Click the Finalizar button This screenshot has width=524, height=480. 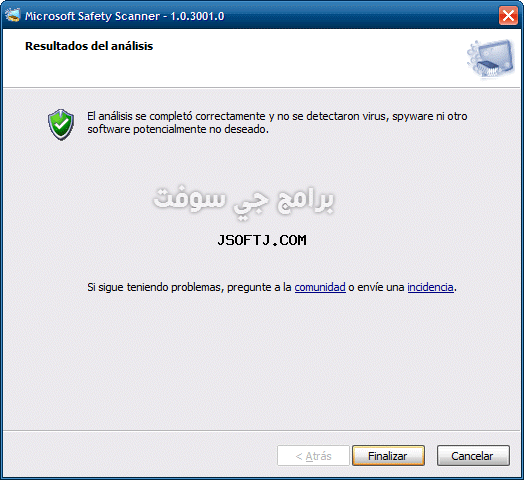[388, 456]
